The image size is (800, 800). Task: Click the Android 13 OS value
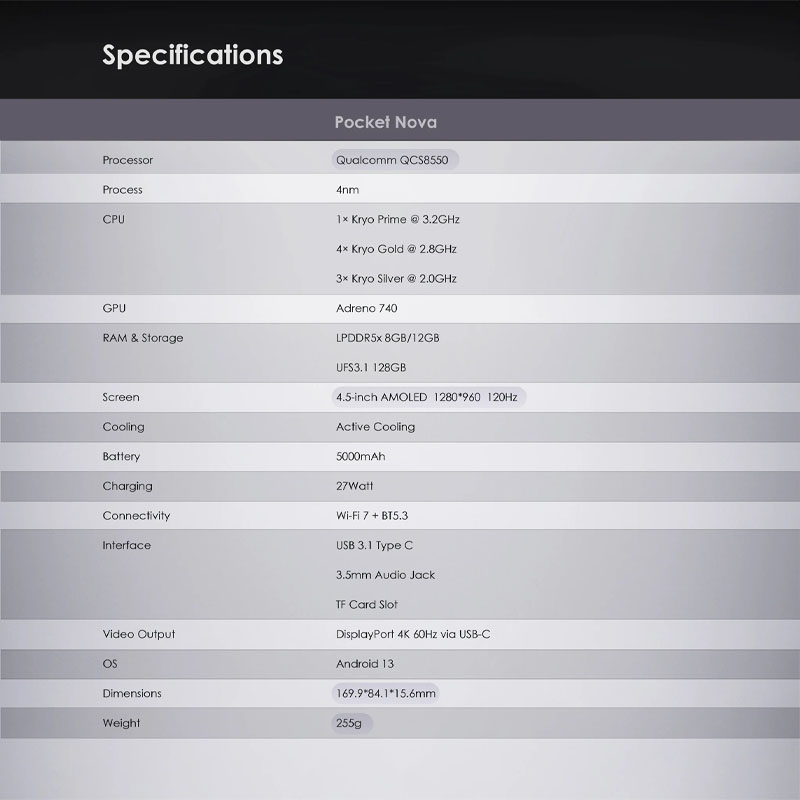click(x=365, y=664)
